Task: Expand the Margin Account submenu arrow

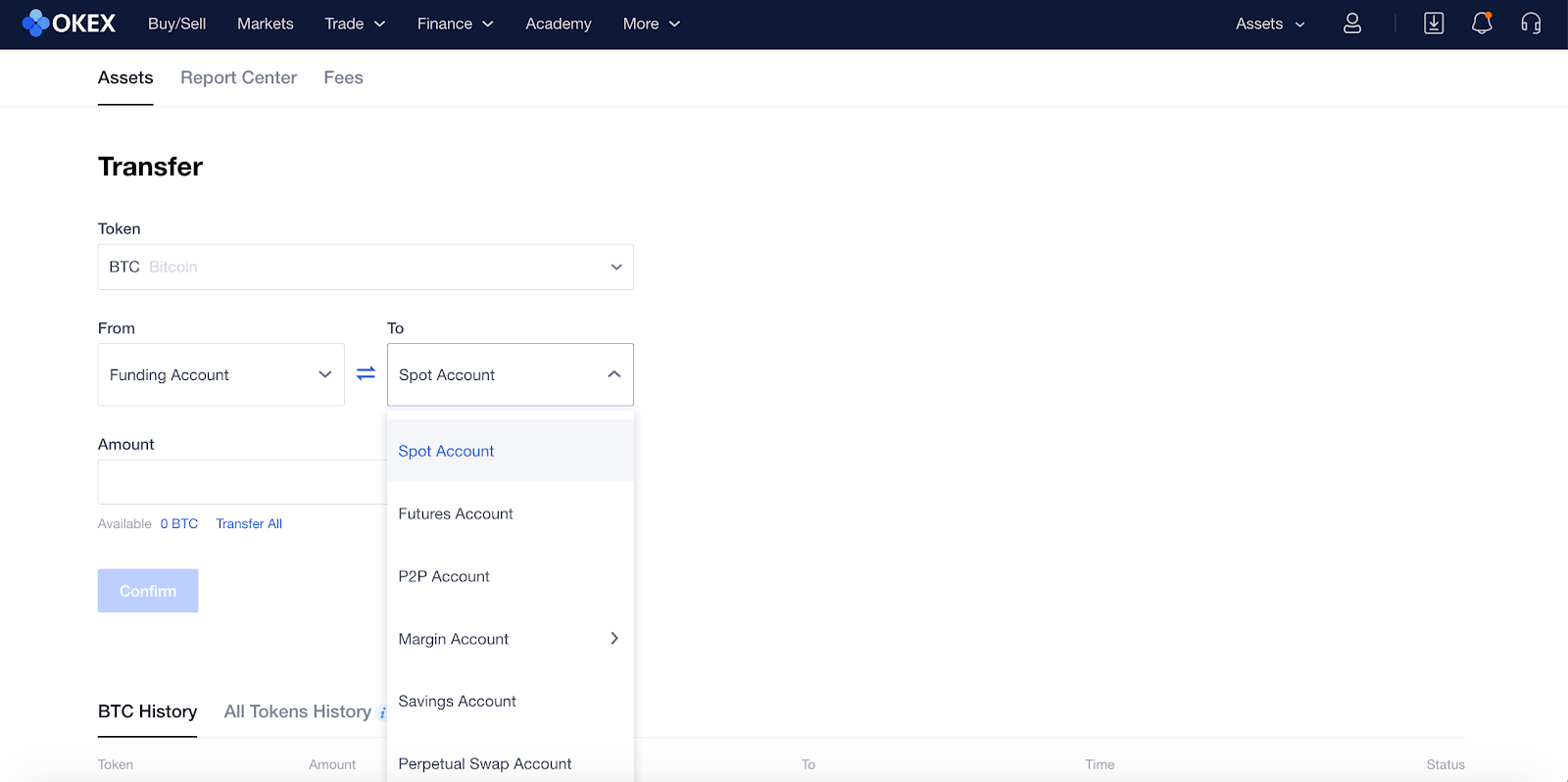Action: pos(613,639)
